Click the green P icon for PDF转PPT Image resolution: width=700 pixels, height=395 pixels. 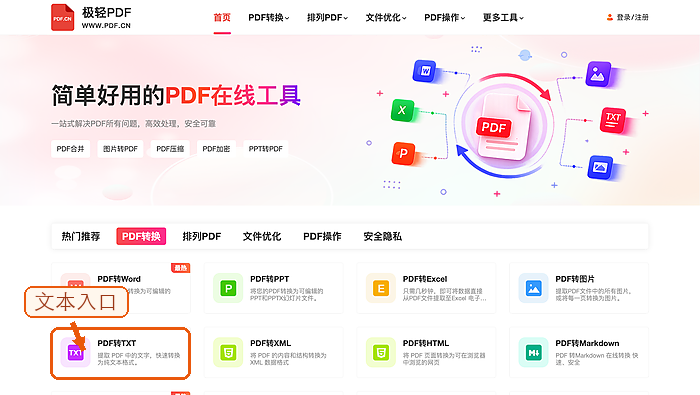pos(228,288)
